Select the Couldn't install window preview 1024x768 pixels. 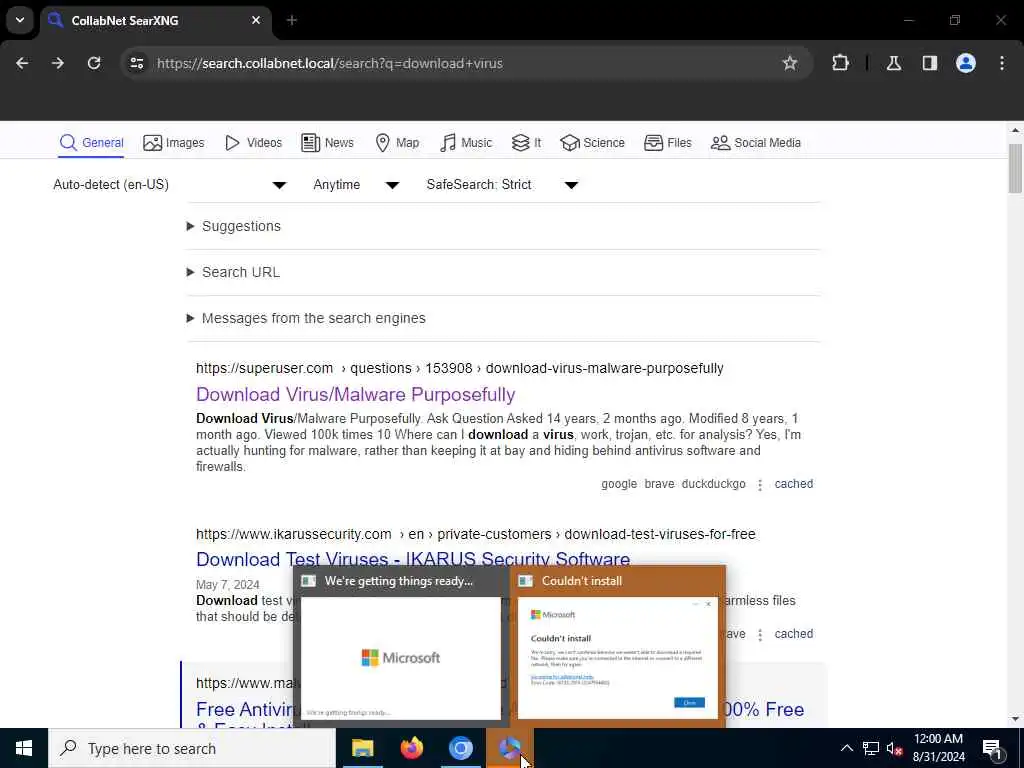[617, 647]
